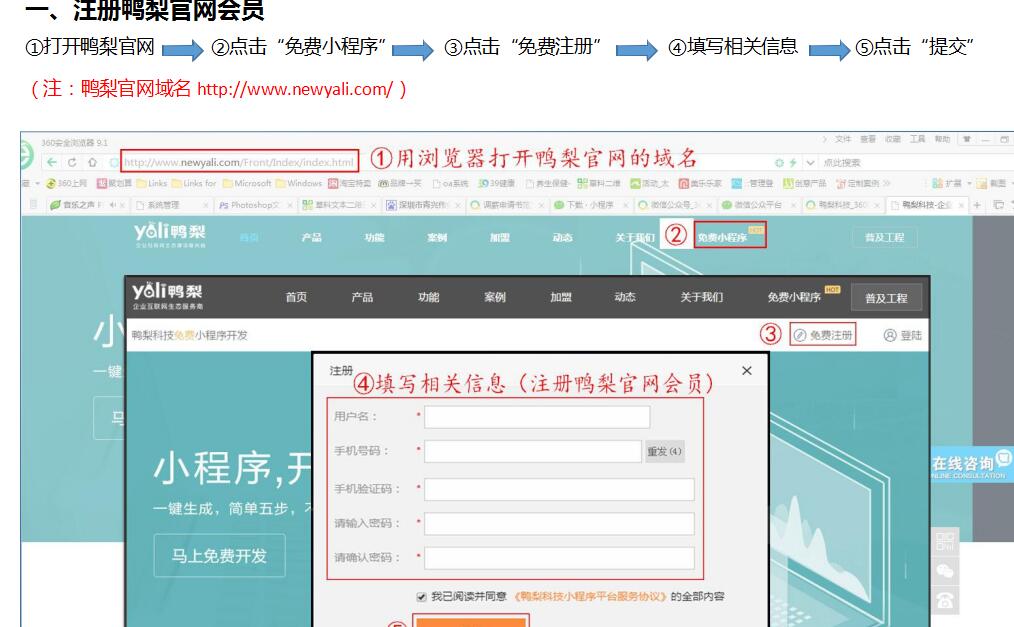Click the 免费注册 link
The height and width of the screenshot is (627, 1014).
click(823, 336)
